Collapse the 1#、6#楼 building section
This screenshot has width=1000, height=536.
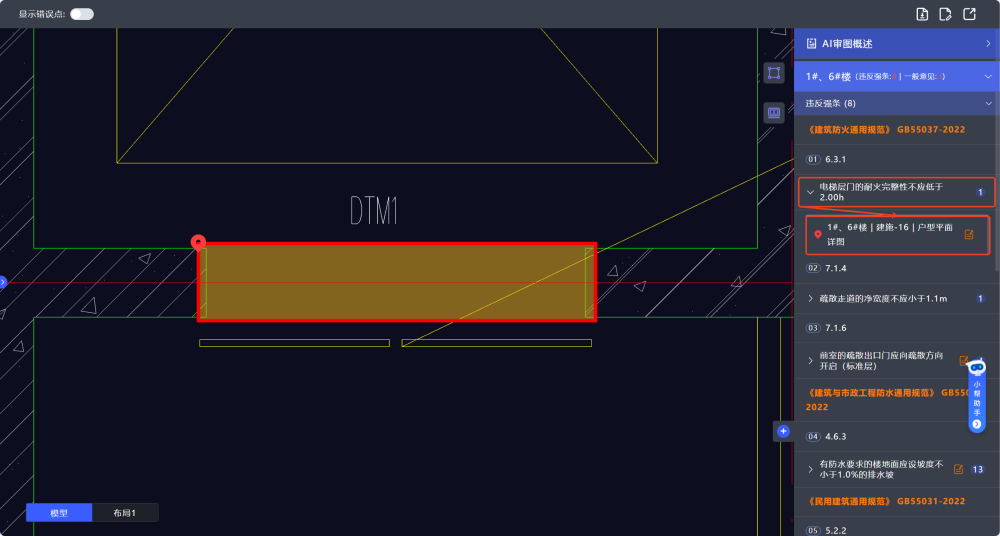tap(988, 76)
